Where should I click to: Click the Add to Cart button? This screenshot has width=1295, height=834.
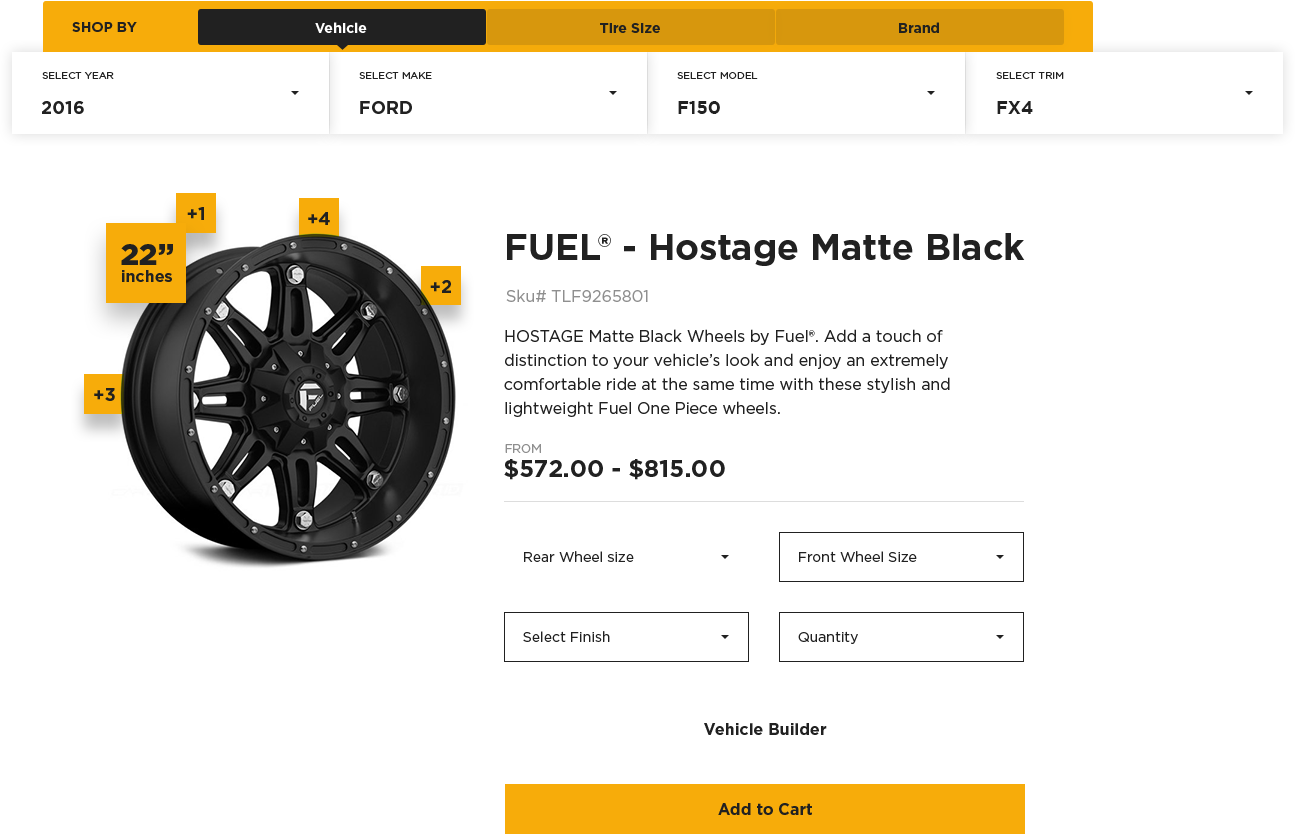pos(764,808)
